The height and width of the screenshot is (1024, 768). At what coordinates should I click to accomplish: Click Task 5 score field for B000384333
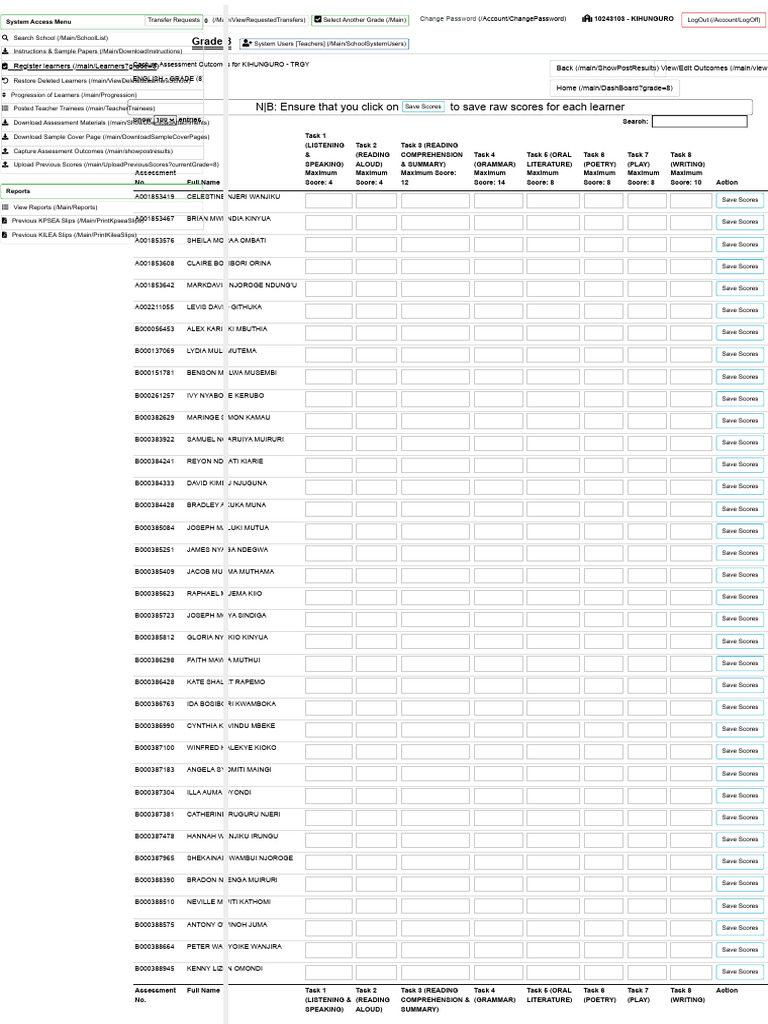(x=552, y=487)
